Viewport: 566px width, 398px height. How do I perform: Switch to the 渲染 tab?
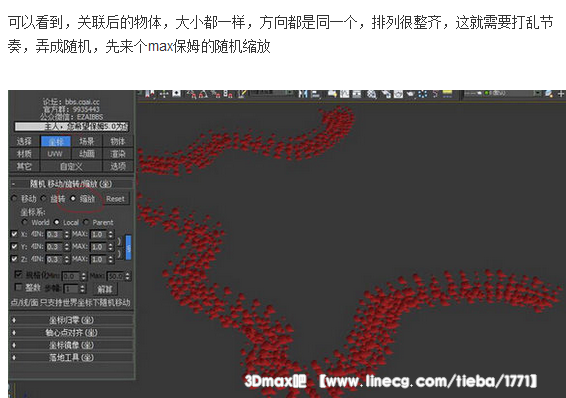[x=118, y=154]
